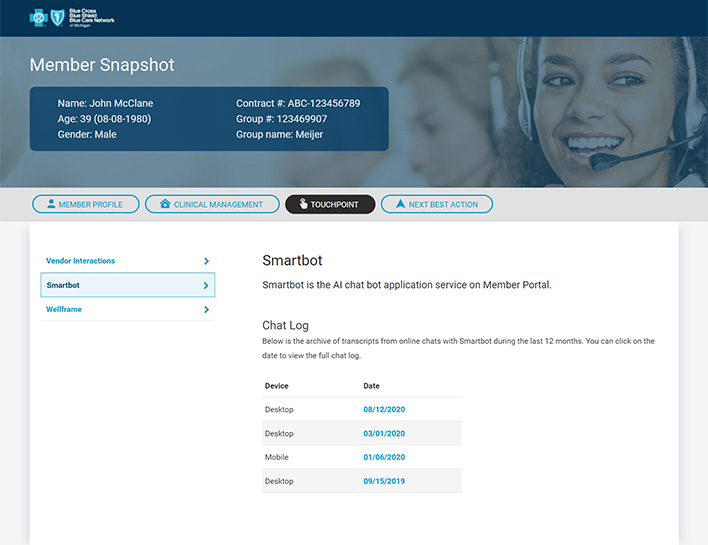Open the 03/01/2020 chat log
The width and height of the screenshot is (708, 545).
(384, 433)
